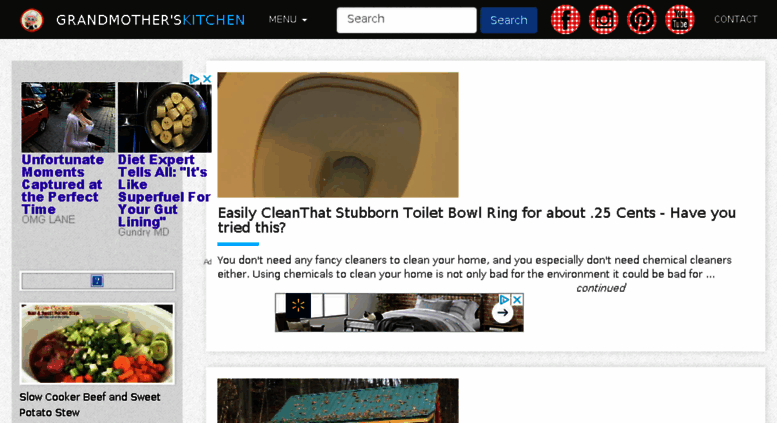The image size is (777, 423).
Task: Open the toilet bowl ring article title
Action: tap(477, 220)
